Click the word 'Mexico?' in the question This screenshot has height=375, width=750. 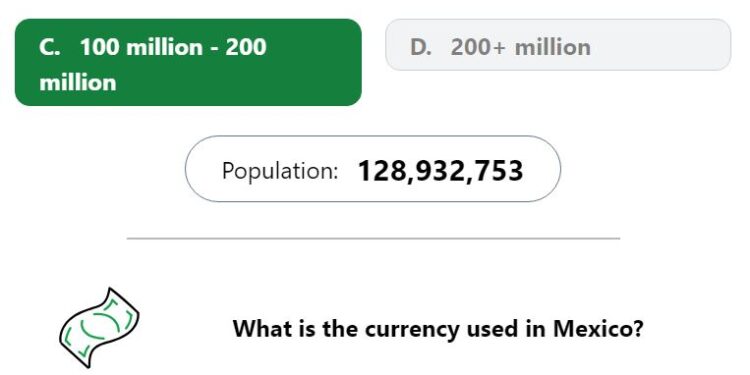[x=598, y=329]
